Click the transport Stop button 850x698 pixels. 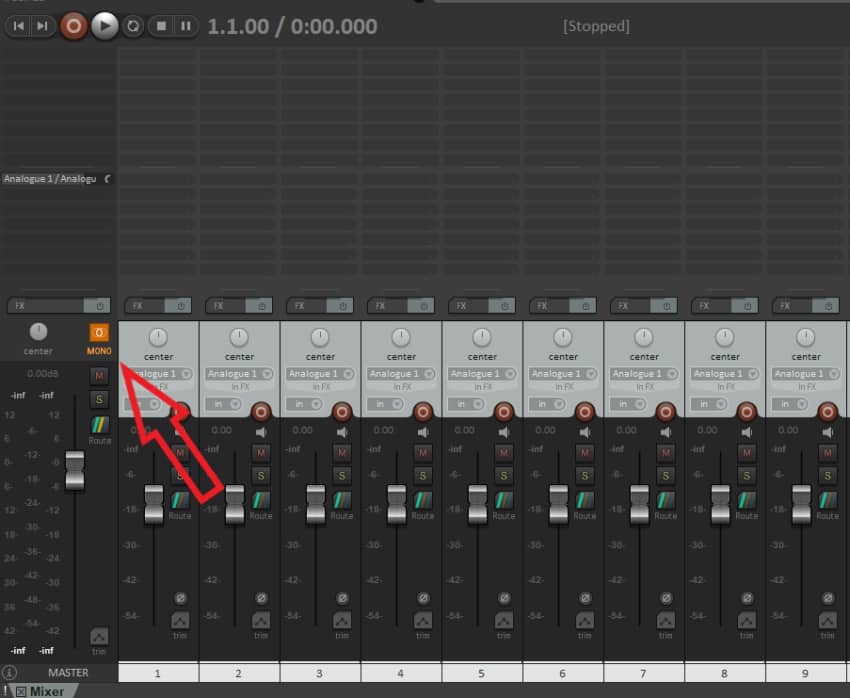pyautogui.click(x=161, y=26)
